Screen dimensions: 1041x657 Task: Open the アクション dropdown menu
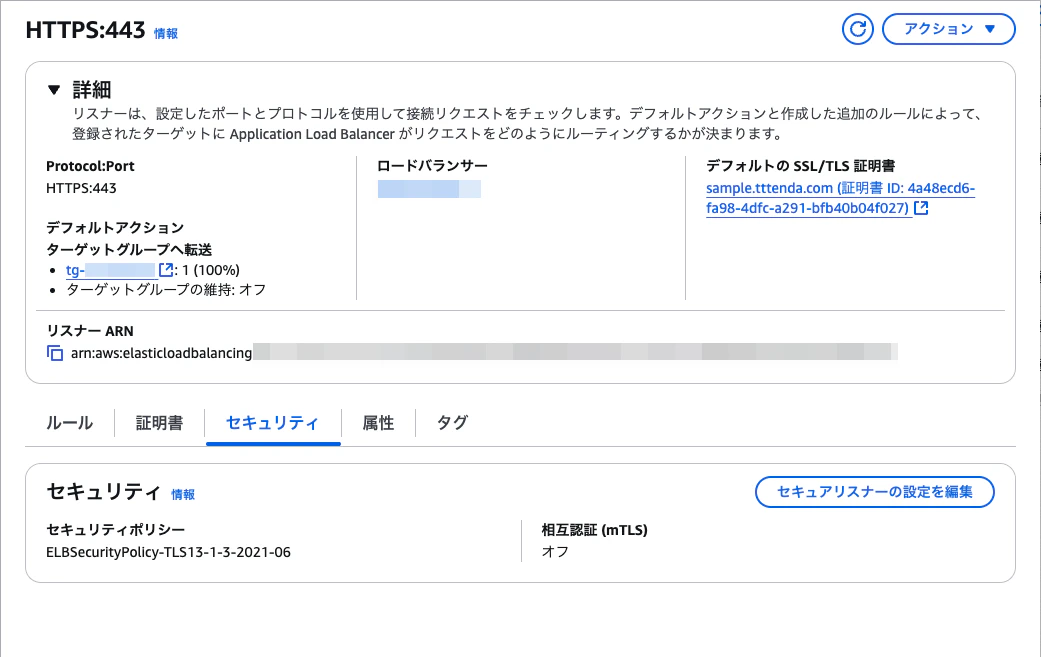948,29
